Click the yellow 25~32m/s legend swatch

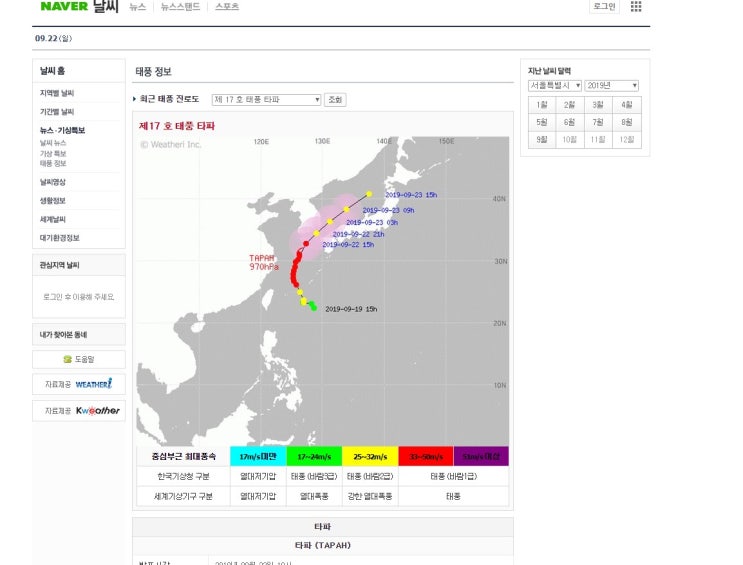click(370, 456)
